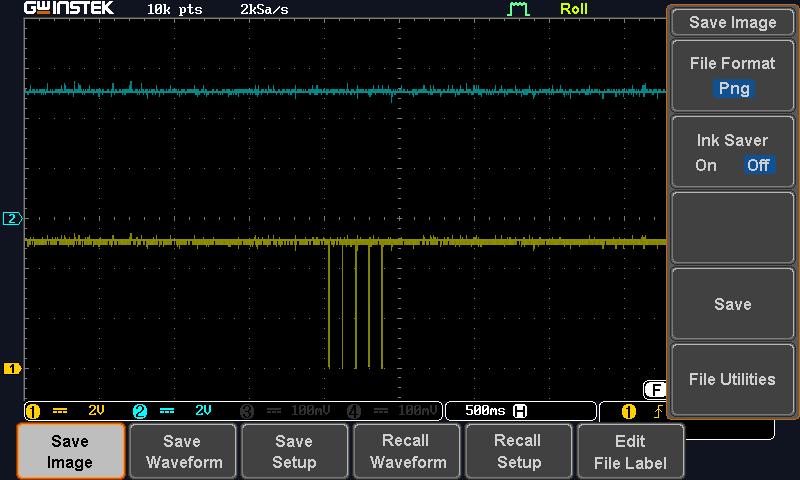Image resolution: width=800 pixels, height=480 pixels.
Task: Set Ink Saver to Off
Action: (759, 165)
